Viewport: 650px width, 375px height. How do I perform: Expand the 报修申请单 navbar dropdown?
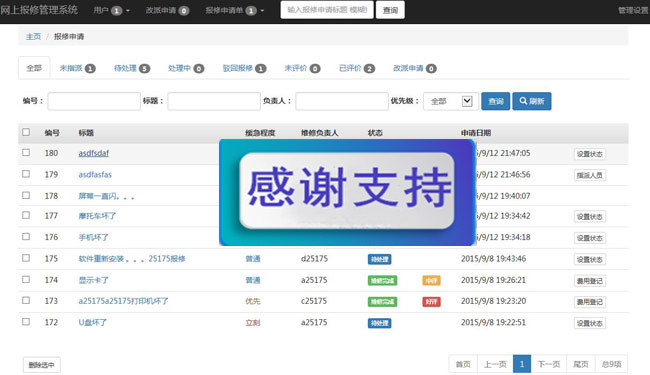click(x=235, y=10)
